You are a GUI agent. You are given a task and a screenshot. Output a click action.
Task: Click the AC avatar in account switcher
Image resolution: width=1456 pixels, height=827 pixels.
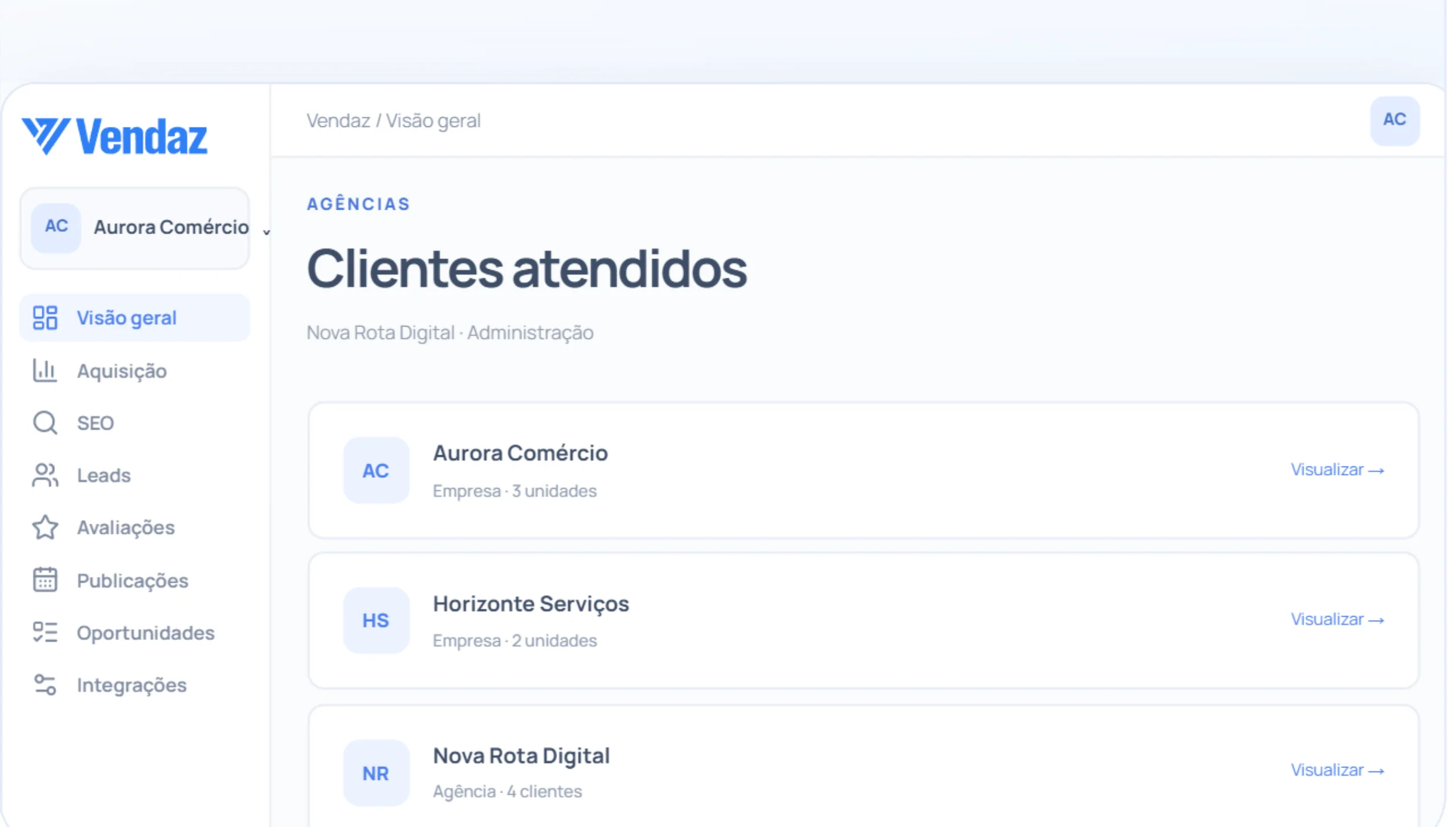click(x=56, y=227)
